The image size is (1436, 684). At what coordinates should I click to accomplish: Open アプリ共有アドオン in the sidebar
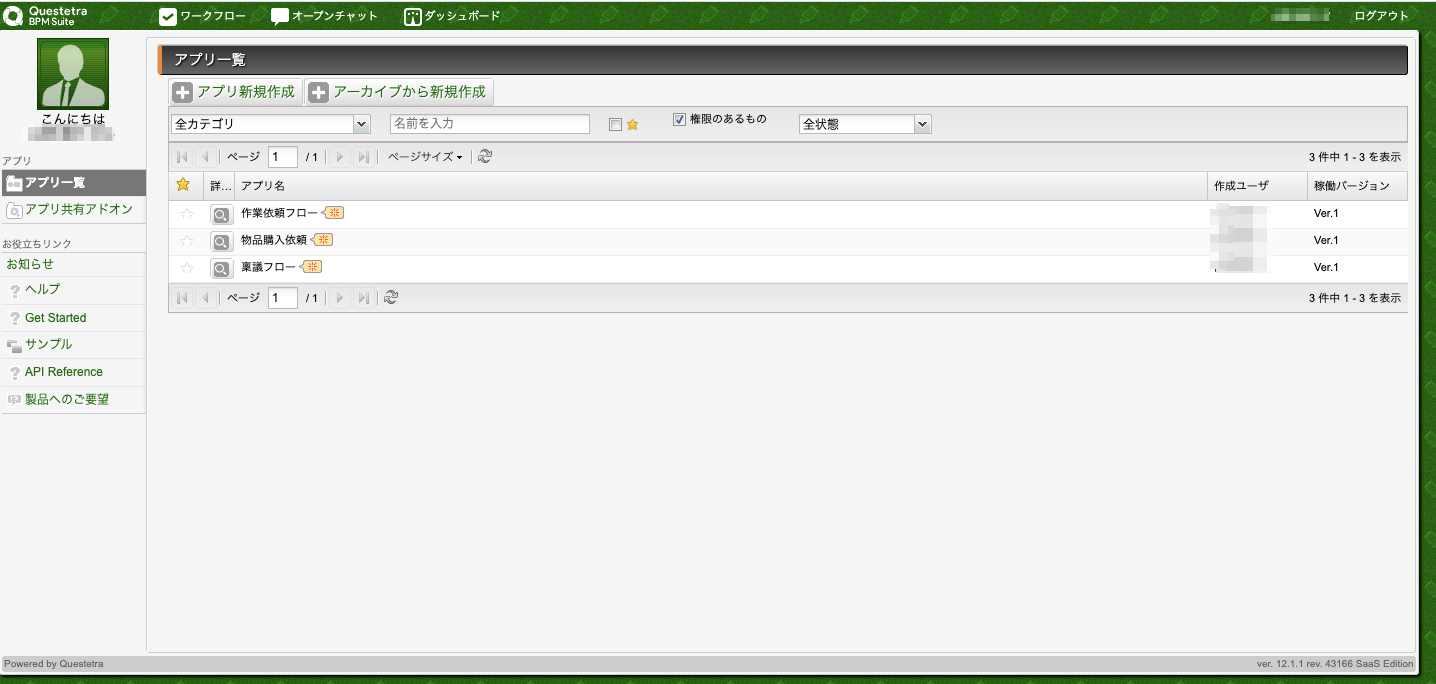click(78, 210)
